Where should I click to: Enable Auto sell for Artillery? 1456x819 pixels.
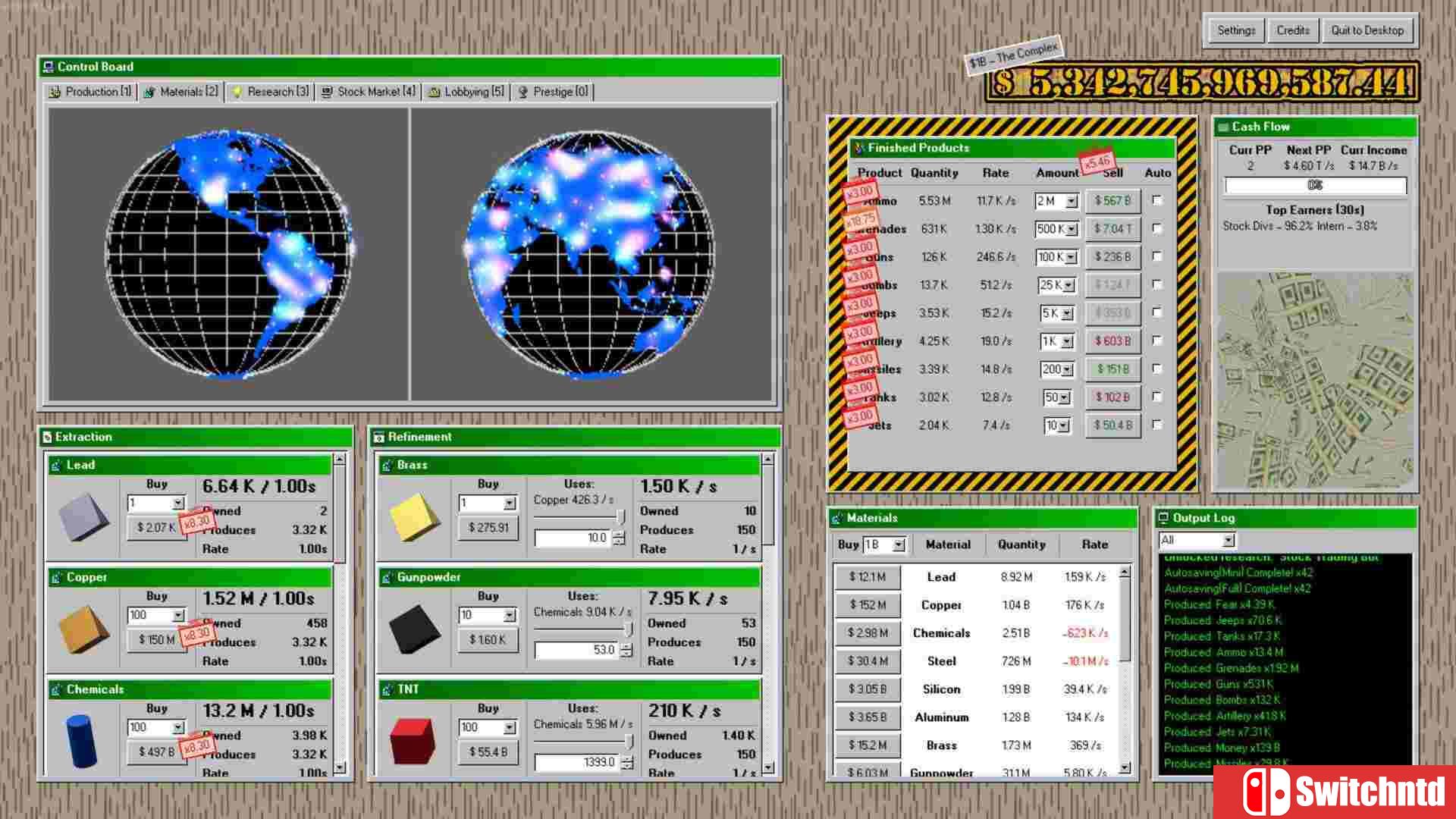coord(1157,340)
